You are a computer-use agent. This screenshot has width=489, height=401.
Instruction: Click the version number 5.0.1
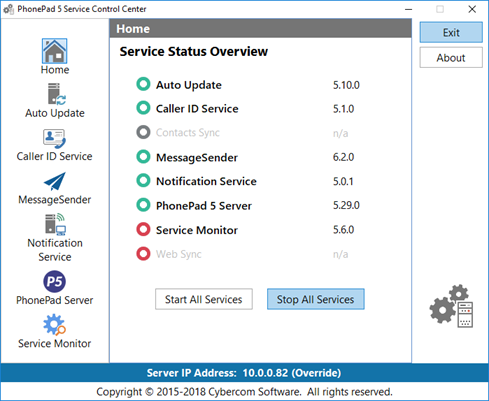coord(343,181)
